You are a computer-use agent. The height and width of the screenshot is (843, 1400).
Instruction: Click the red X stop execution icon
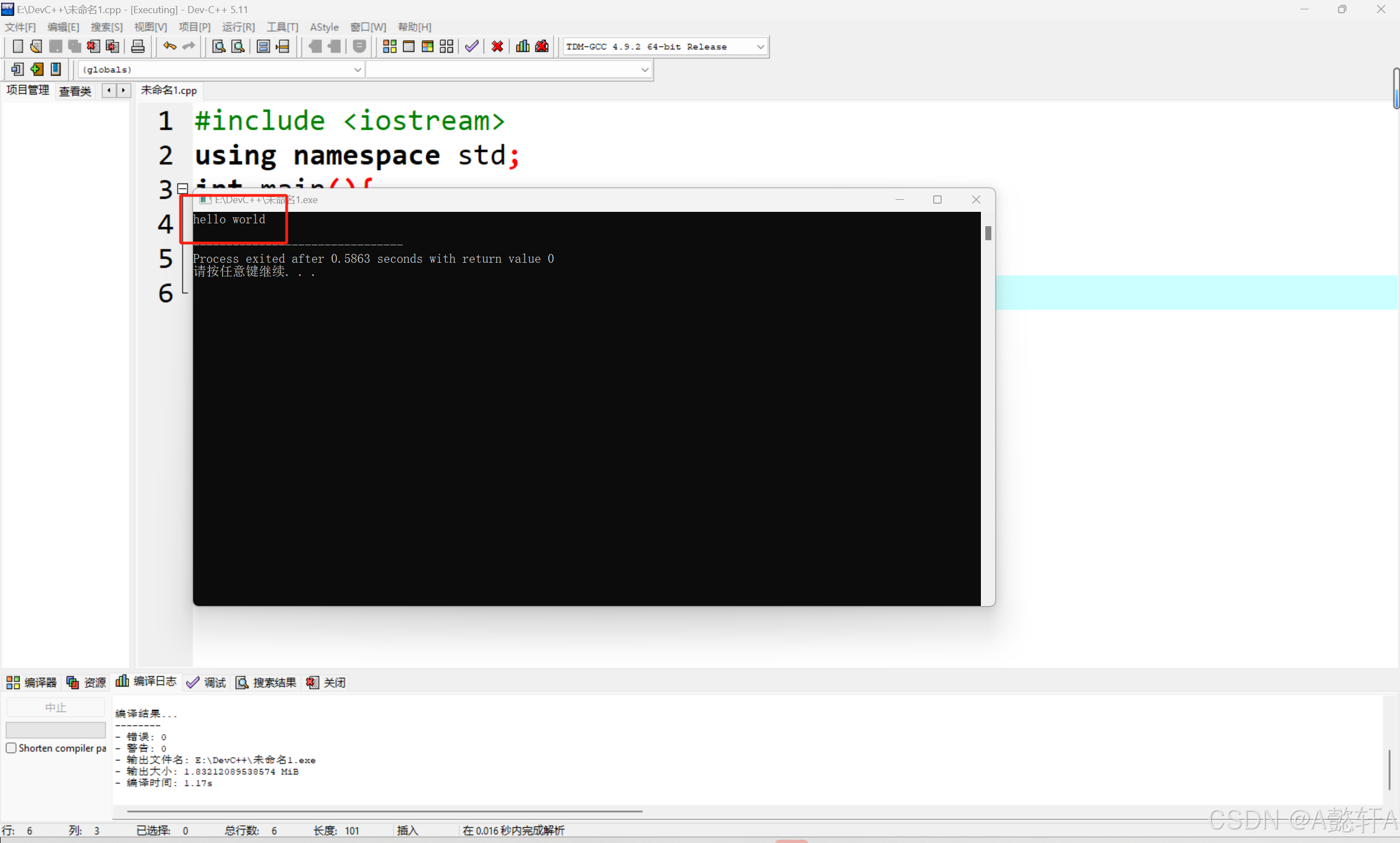click(x=497, y=47)
